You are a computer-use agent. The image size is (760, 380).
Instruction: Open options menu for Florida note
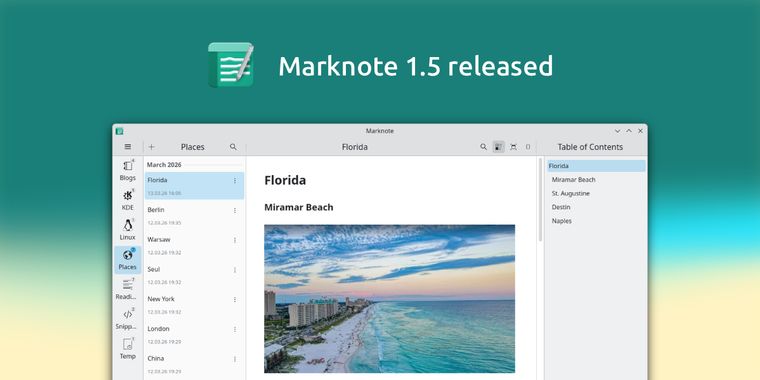(x=235, y=181)
